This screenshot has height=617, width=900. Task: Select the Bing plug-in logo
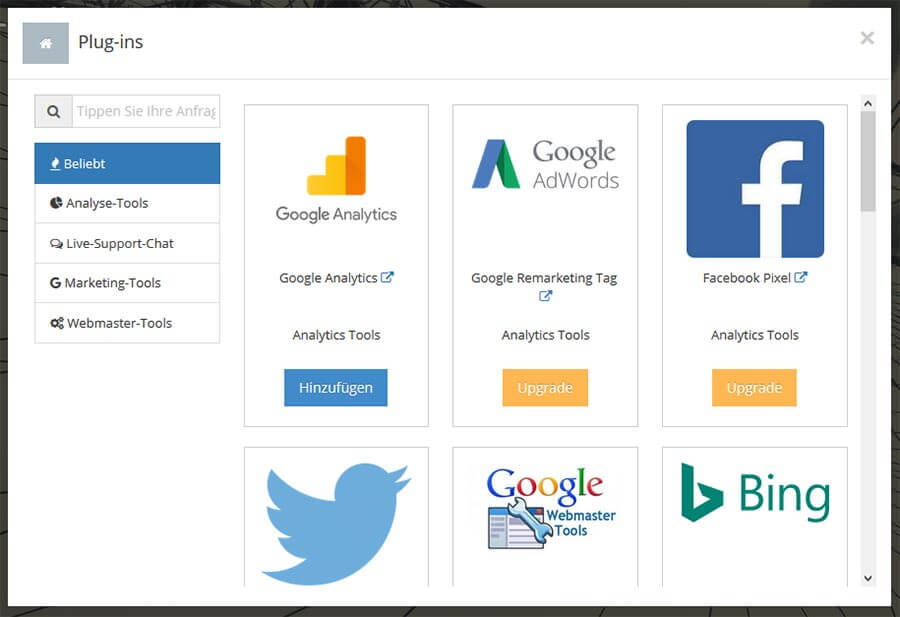755,495
